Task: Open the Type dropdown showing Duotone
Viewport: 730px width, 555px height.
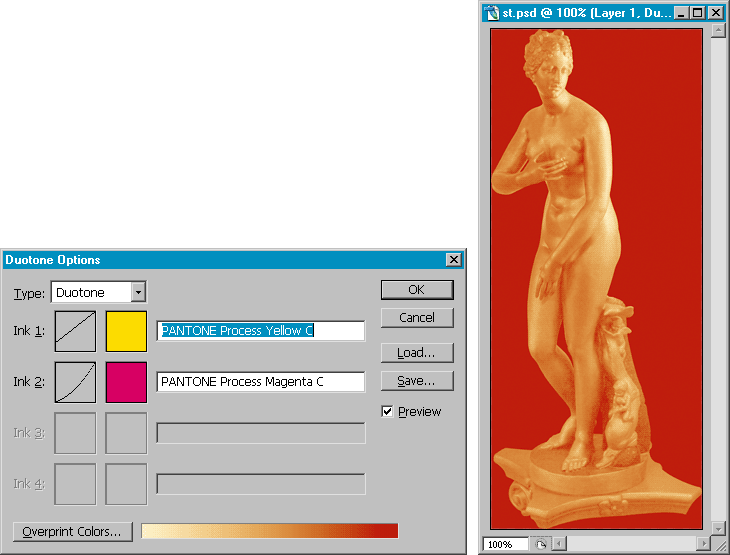Action: pyautogui.click(x=99, y=292)
